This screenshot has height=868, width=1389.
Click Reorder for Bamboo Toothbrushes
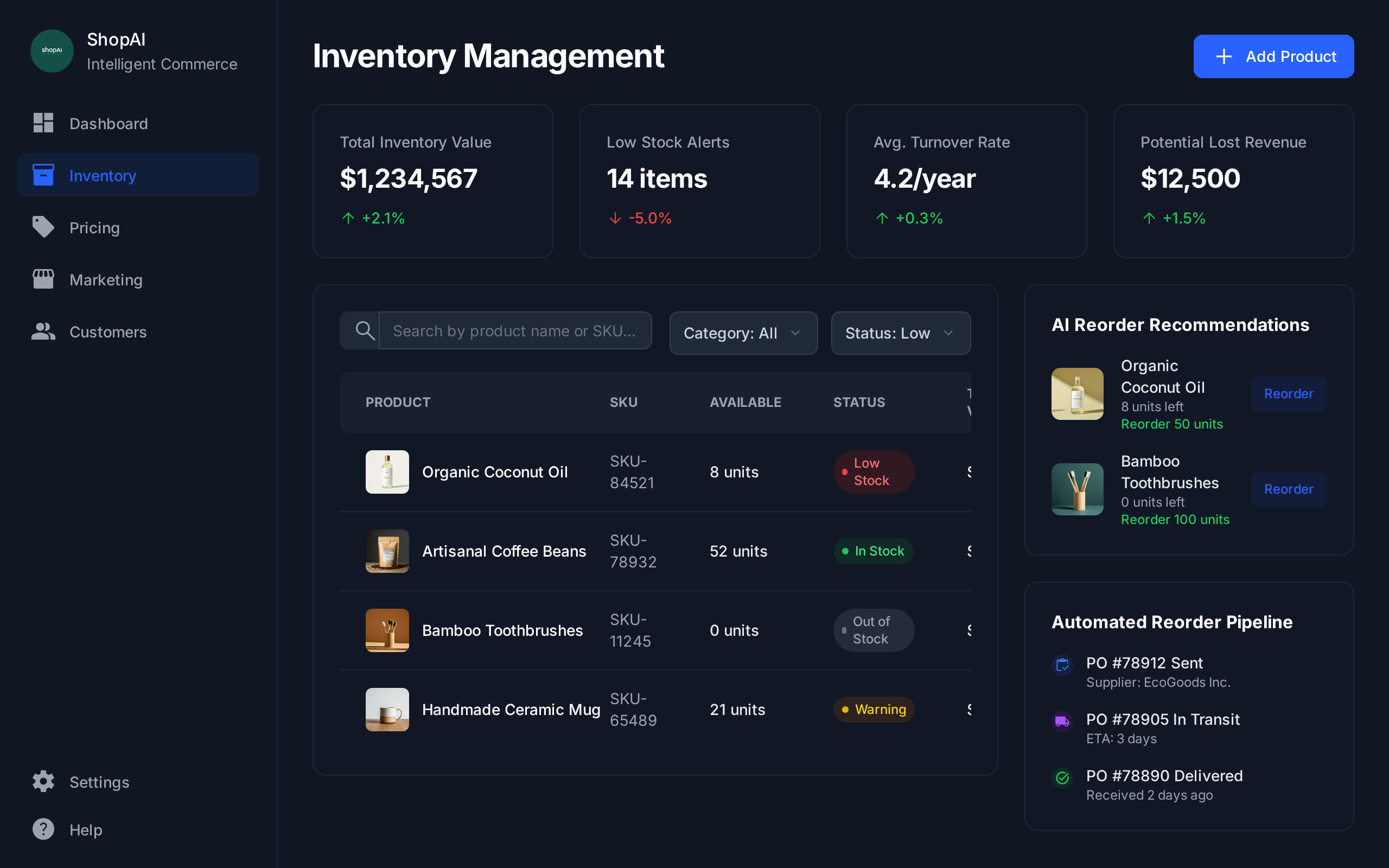pos(1288,489)
